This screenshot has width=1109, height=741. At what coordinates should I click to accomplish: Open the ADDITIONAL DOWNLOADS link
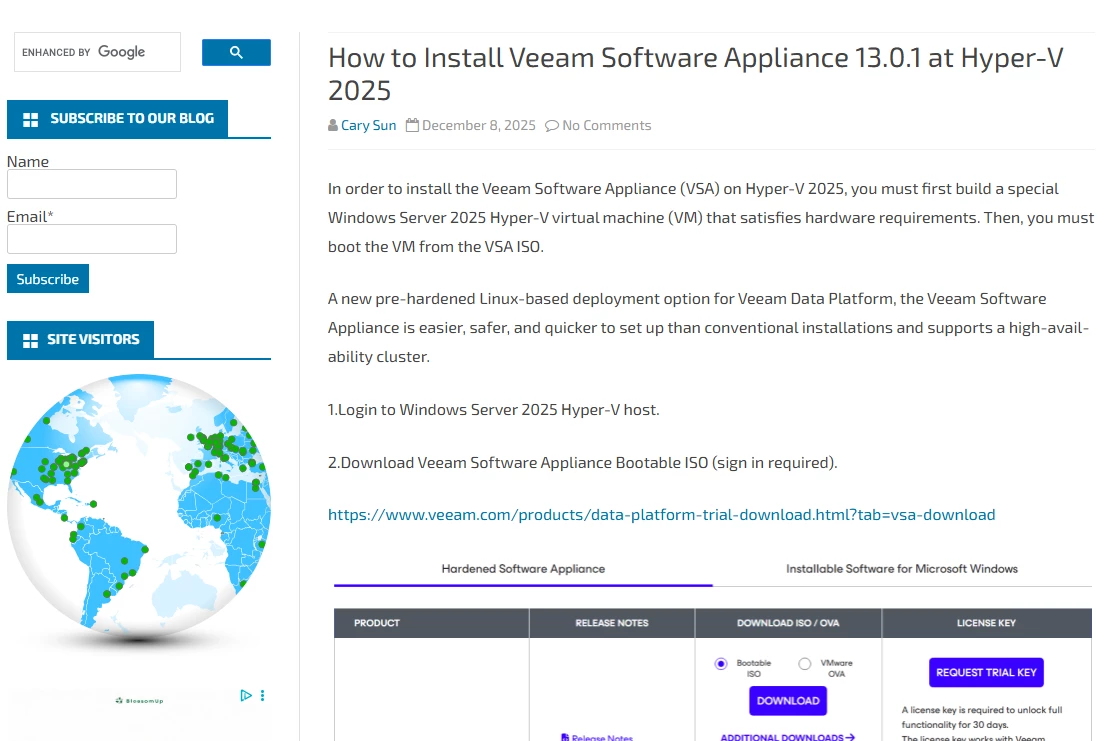coord(788,737)
